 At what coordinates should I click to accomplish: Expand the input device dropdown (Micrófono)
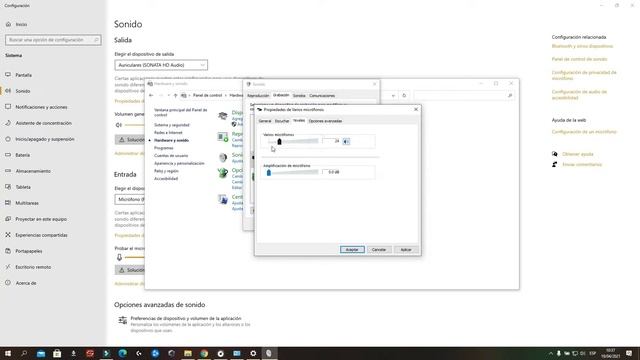click(x=129, y=199)
